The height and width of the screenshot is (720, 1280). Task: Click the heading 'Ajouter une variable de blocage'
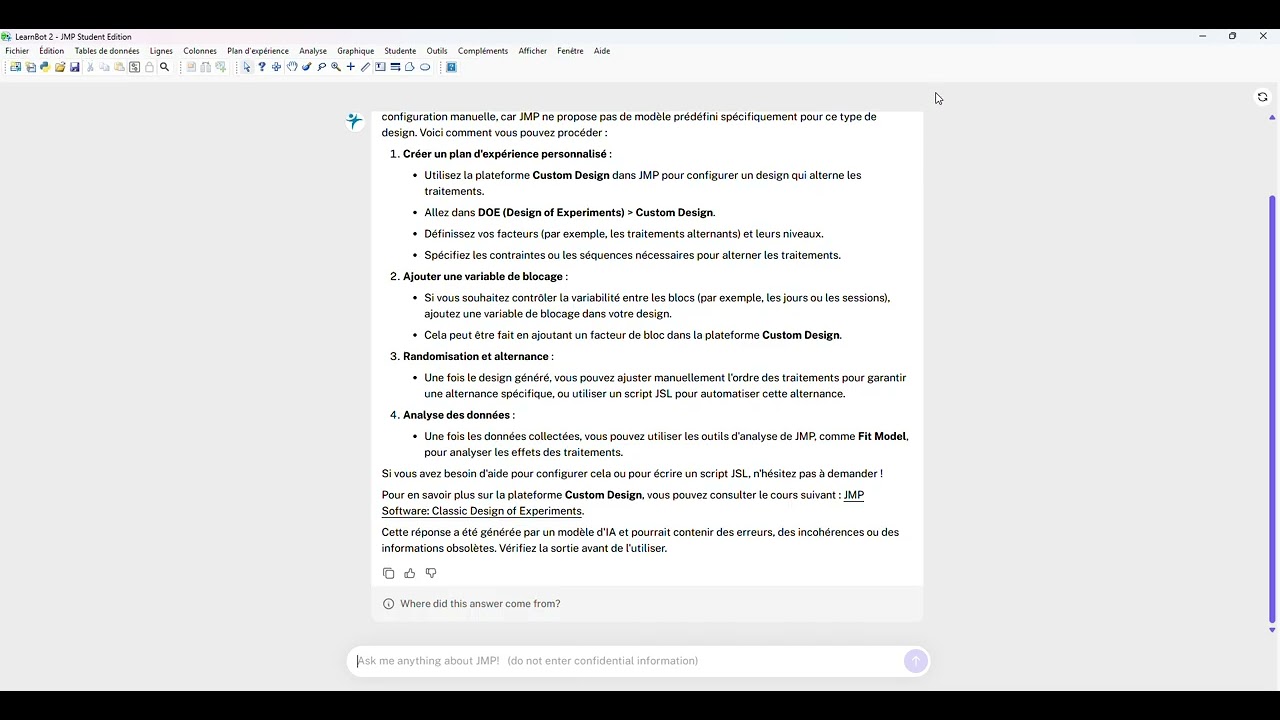(483, 277)
